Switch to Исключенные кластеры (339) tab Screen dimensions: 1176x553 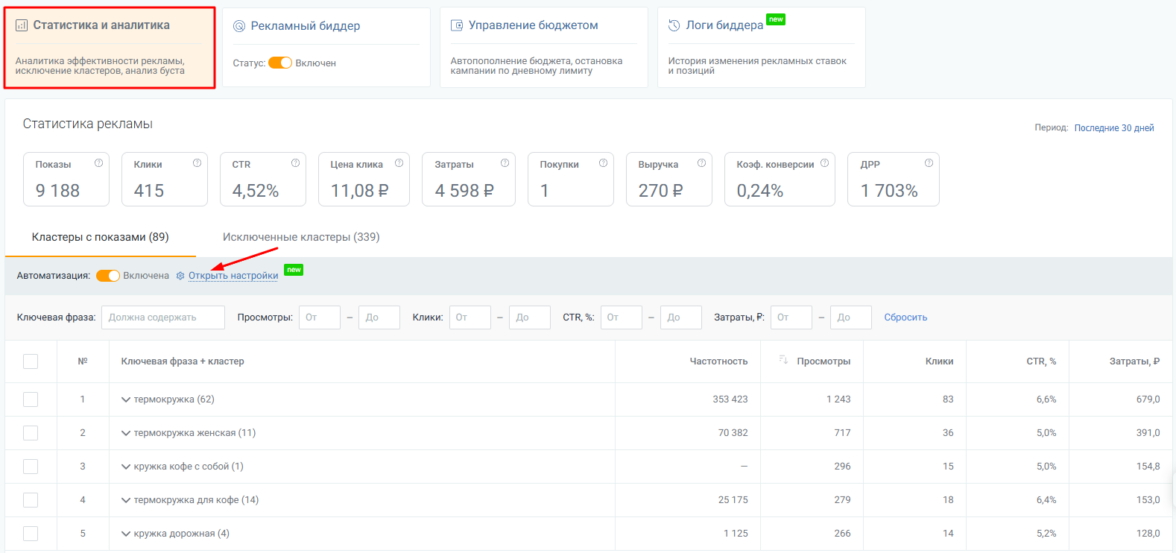[301, 237]
